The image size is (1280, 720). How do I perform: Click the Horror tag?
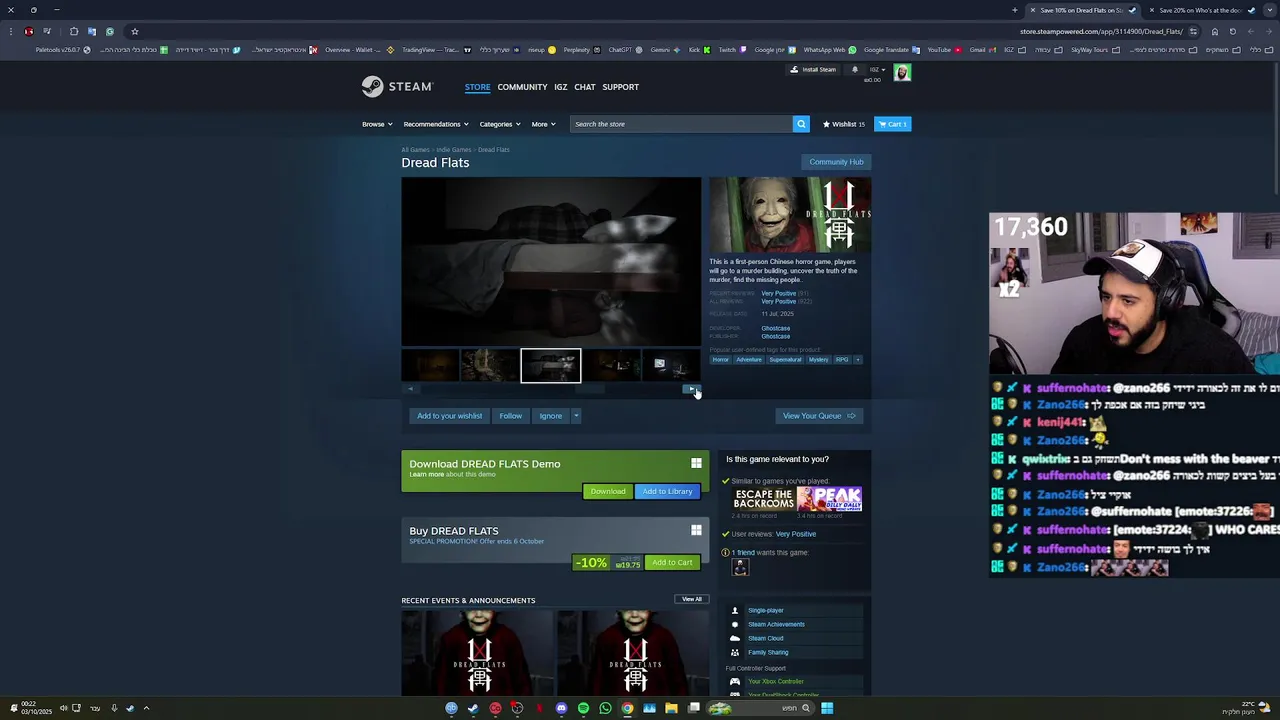pyautogui.click(x=720, y=360)
